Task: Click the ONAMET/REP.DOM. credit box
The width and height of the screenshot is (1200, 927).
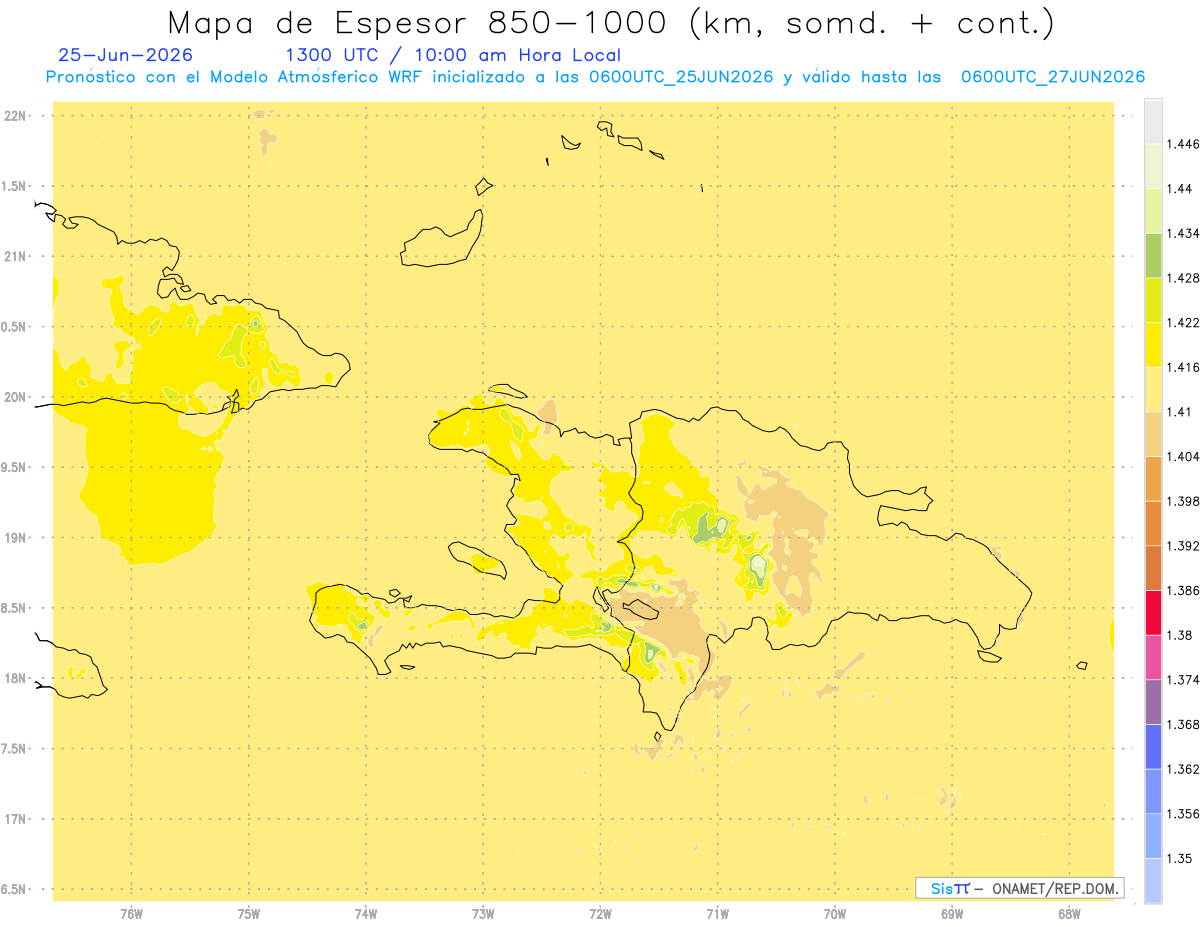Action: point(1020,888)
